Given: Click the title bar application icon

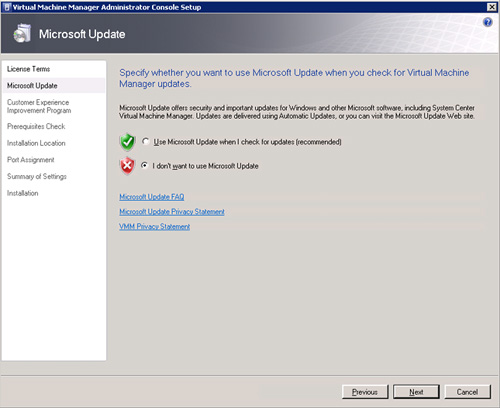Looking at the screenshot, I should click(6, 7).
